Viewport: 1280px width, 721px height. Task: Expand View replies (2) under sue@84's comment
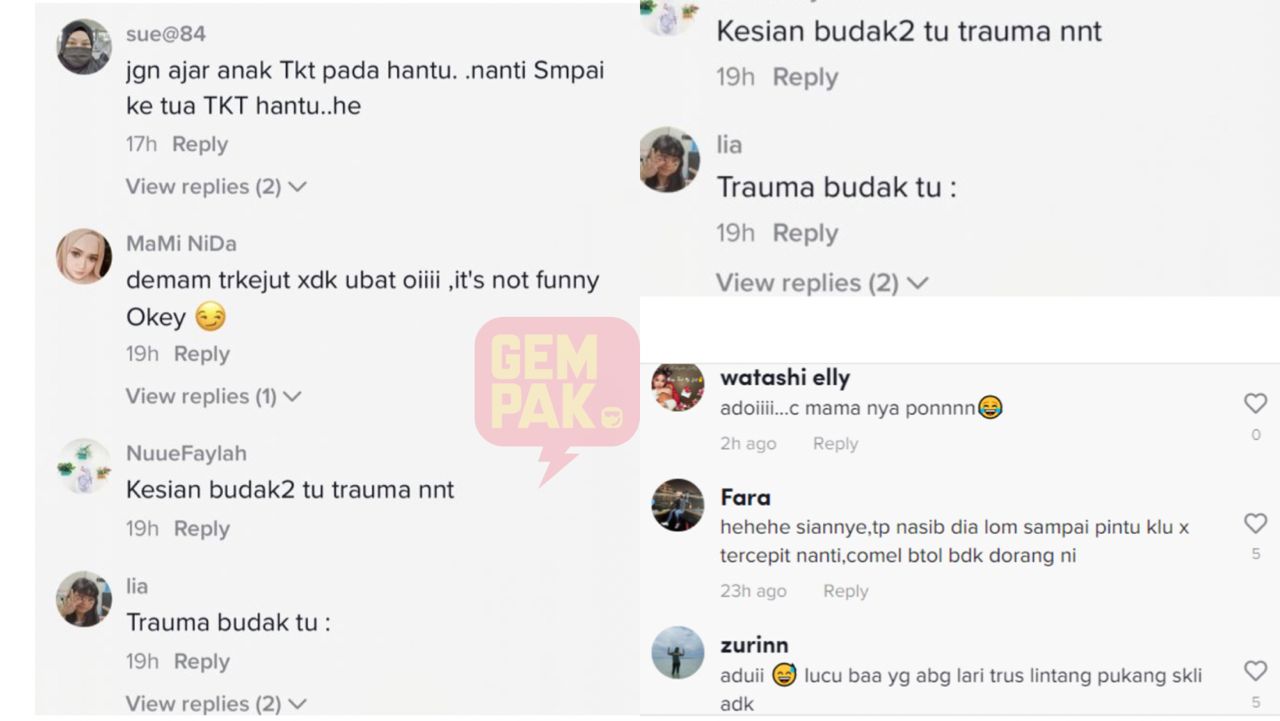coord(216,186)
